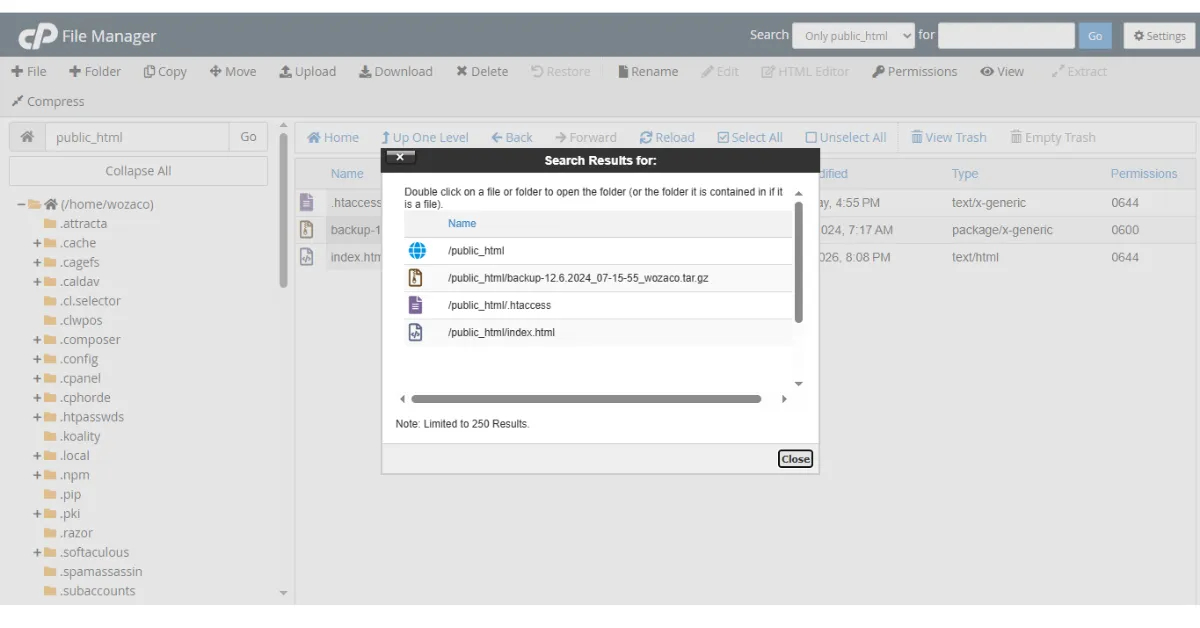Viewport: 1200px width, 628px height.
Task: Open View Trash
Action: point(948,137)
